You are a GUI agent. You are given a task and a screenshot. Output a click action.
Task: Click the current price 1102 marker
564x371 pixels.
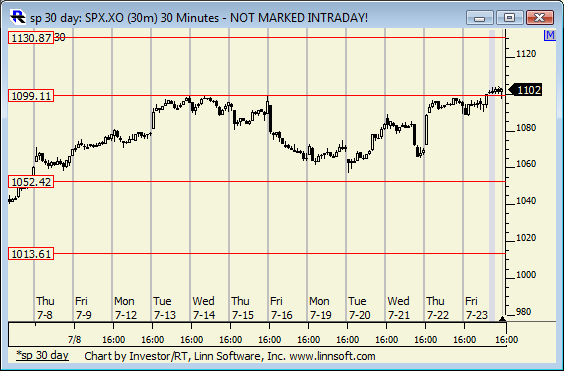(x=524, y=90)
